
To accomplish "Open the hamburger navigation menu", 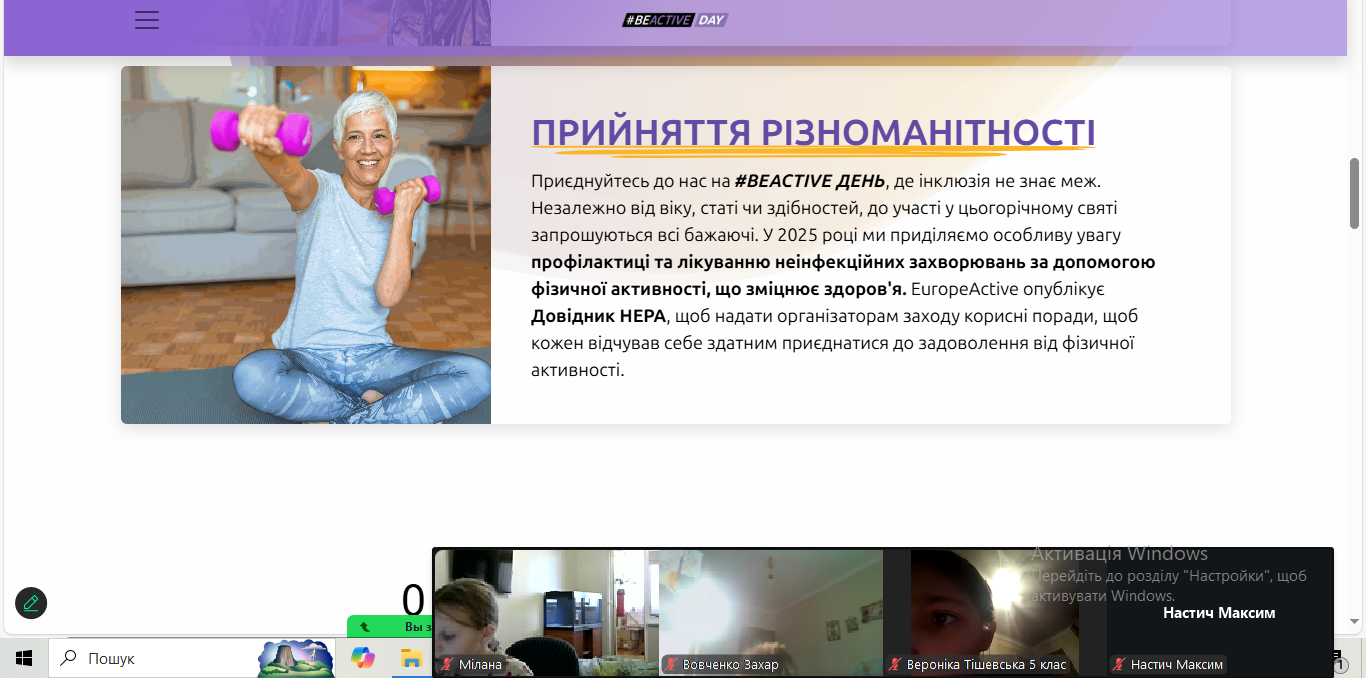I will [147, 20].
